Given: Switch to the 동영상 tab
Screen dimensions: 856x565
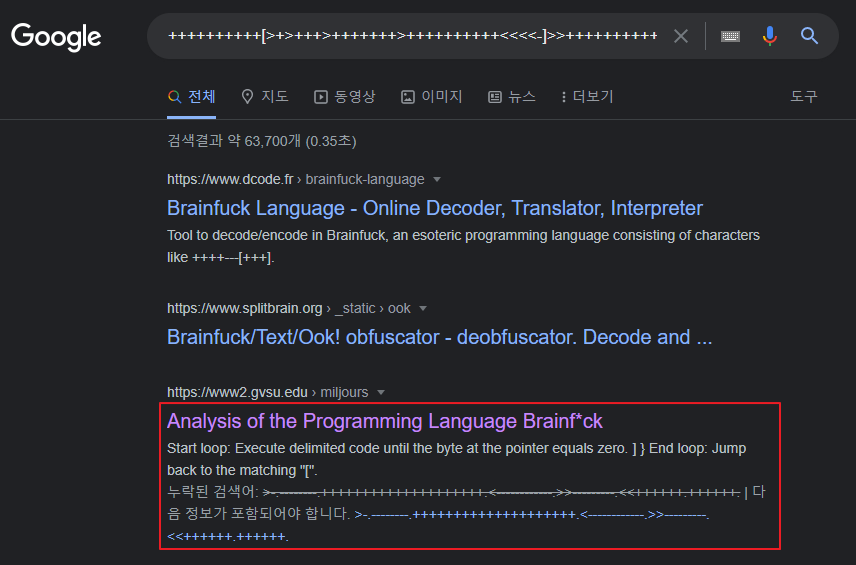Looking at the screenshot, I should 344,97.
